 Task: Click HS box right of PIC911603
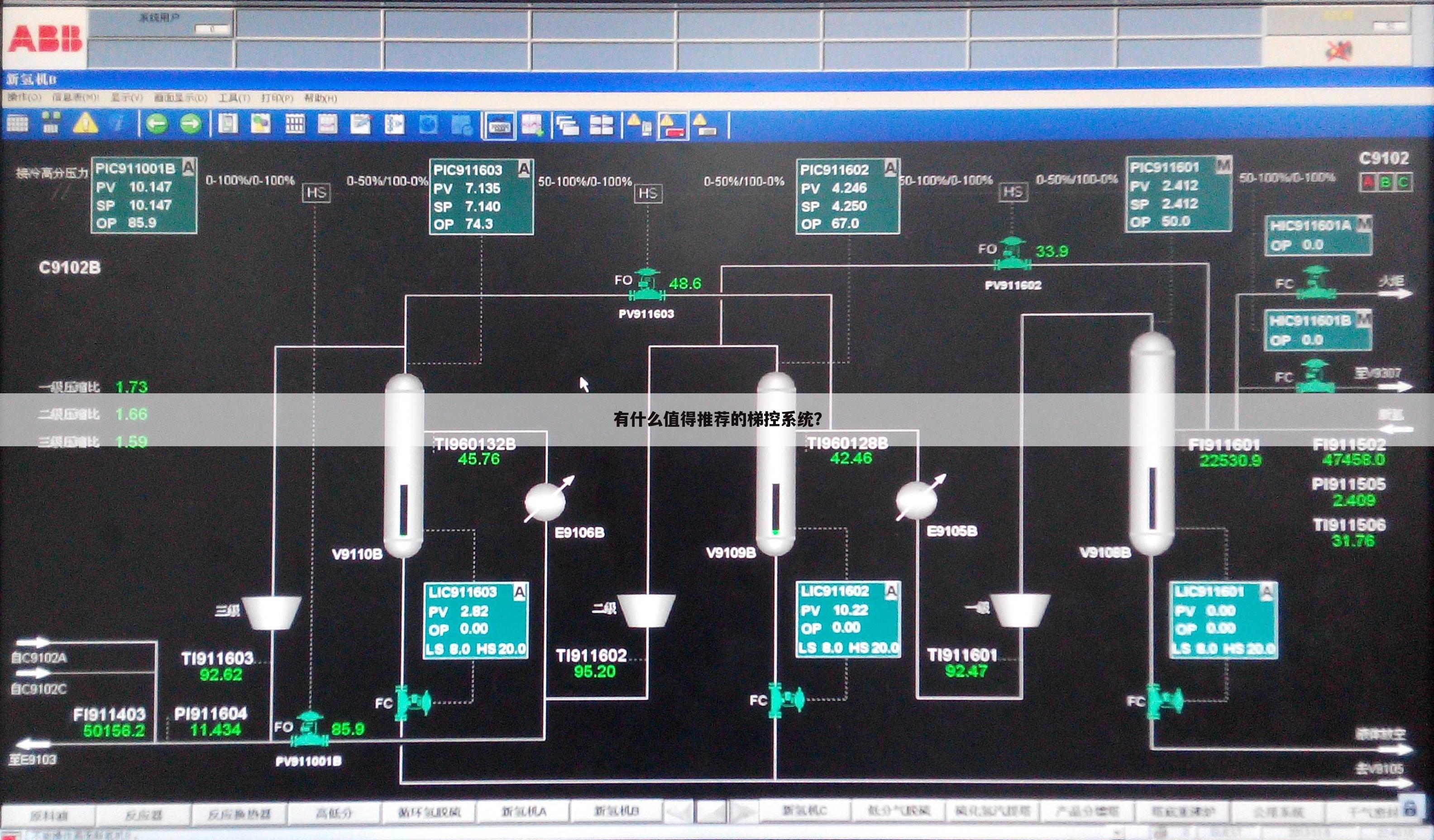coord(648,193)
